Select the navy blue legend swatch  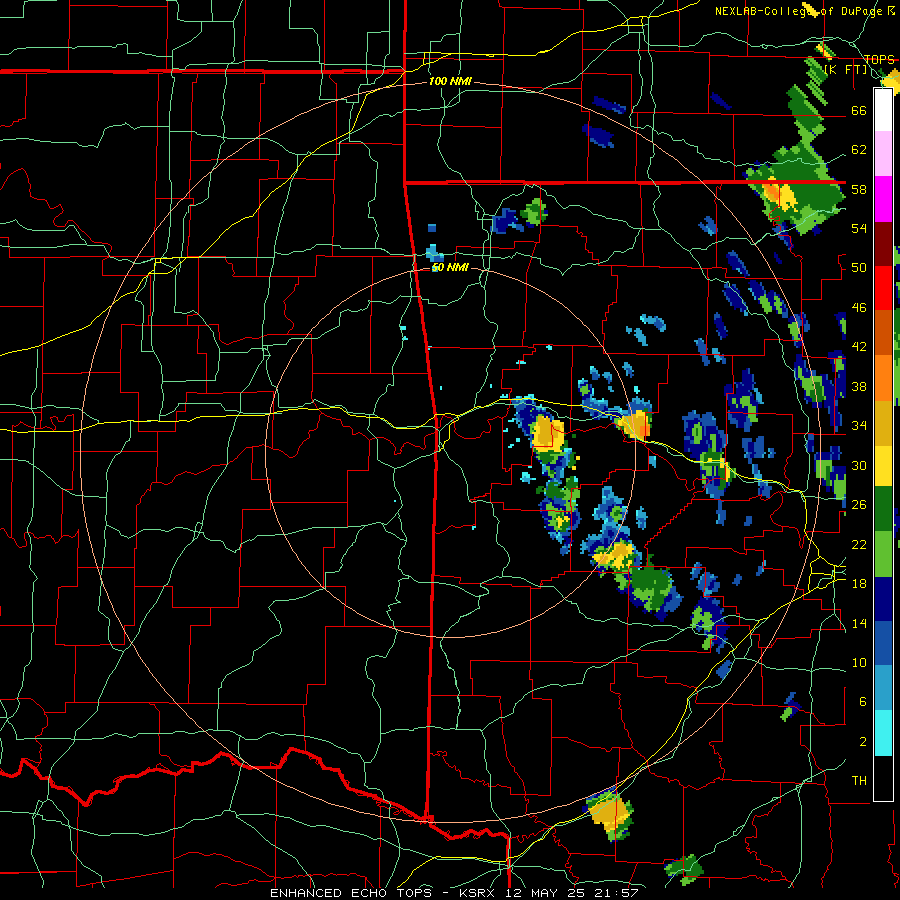(883, 599)
